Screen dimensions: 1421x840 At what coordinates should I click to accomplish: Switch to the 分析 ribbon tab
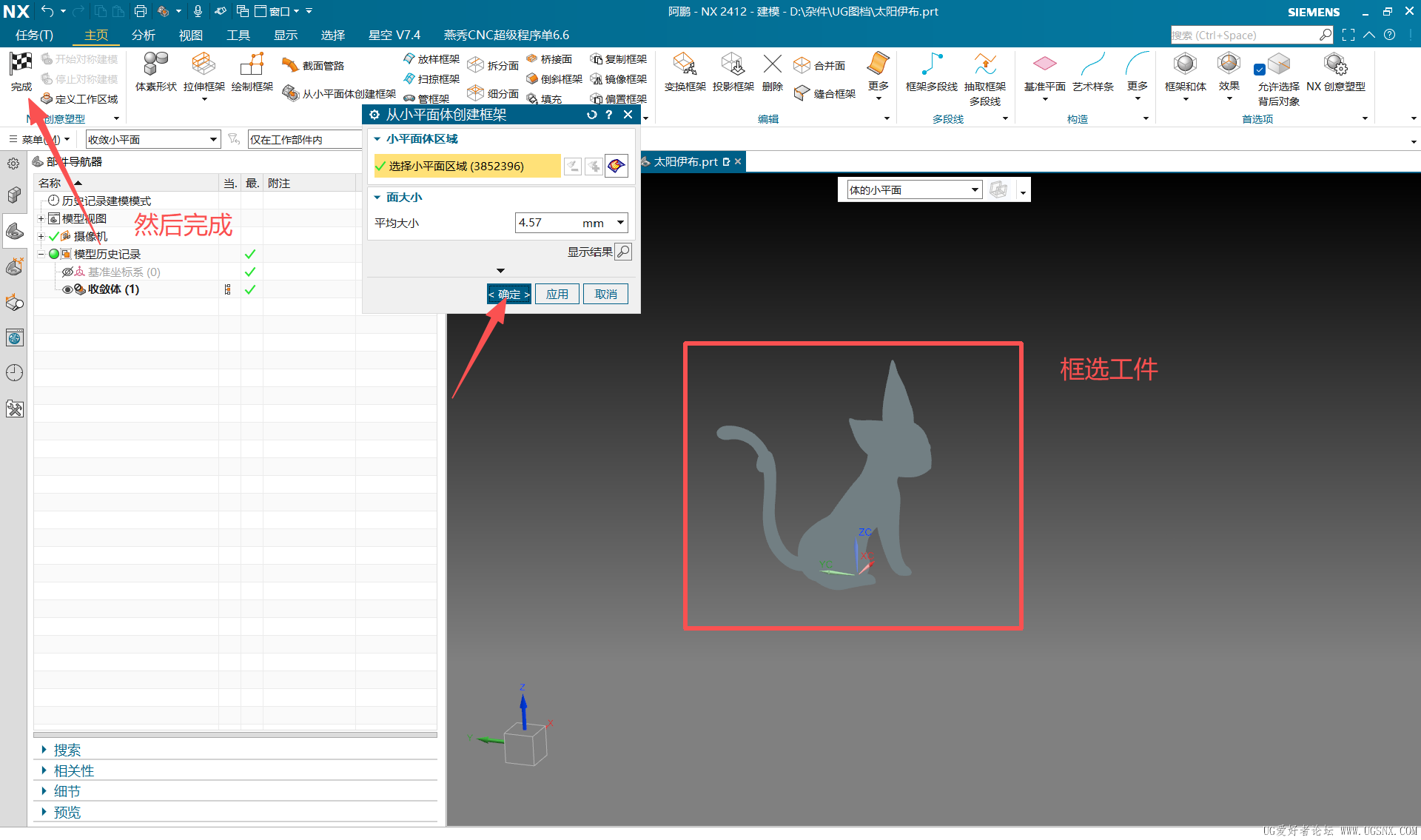point(143,35)
